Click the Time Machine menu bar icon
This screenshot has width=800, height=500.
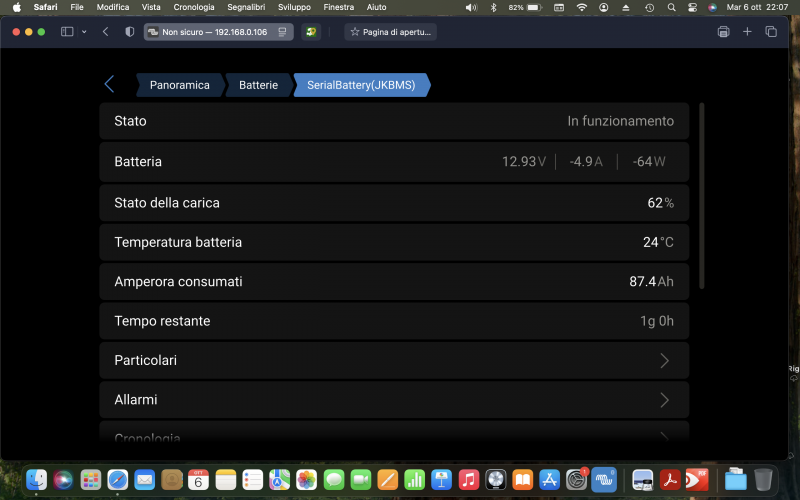649,7
